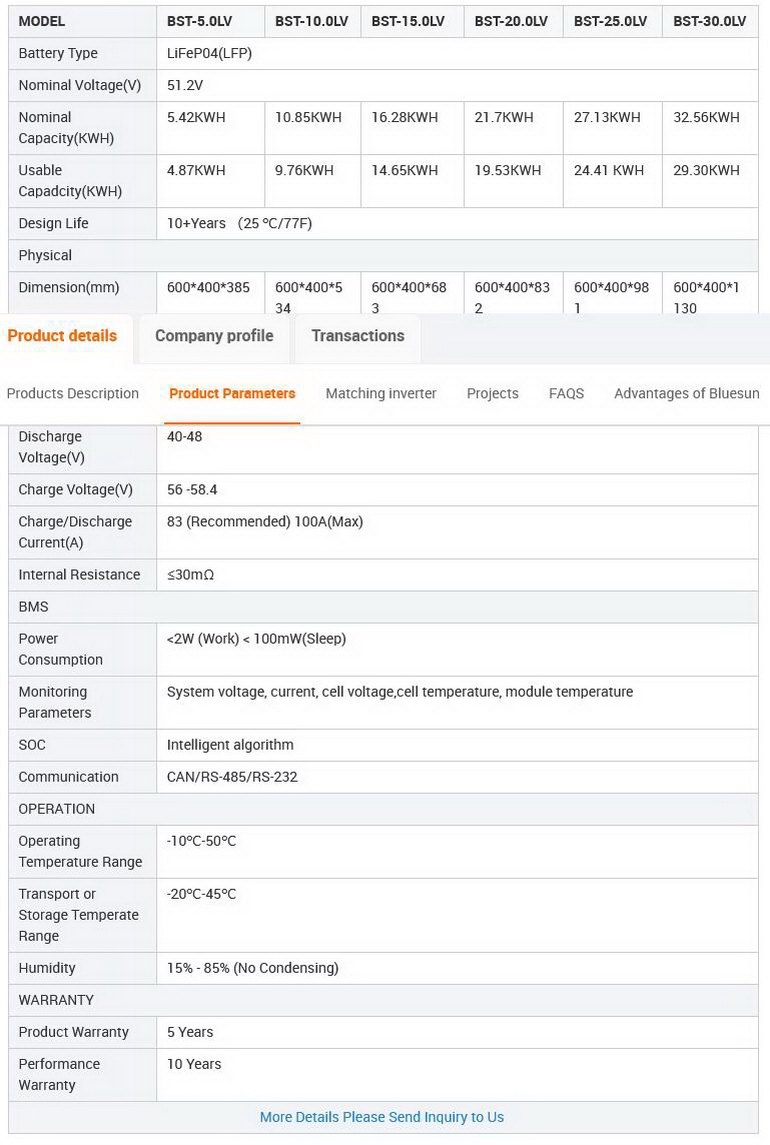Image resolution: width=770 pixels, height=1145 pixels.
Task: Open the Product details tab
Action: pos(62,336)
